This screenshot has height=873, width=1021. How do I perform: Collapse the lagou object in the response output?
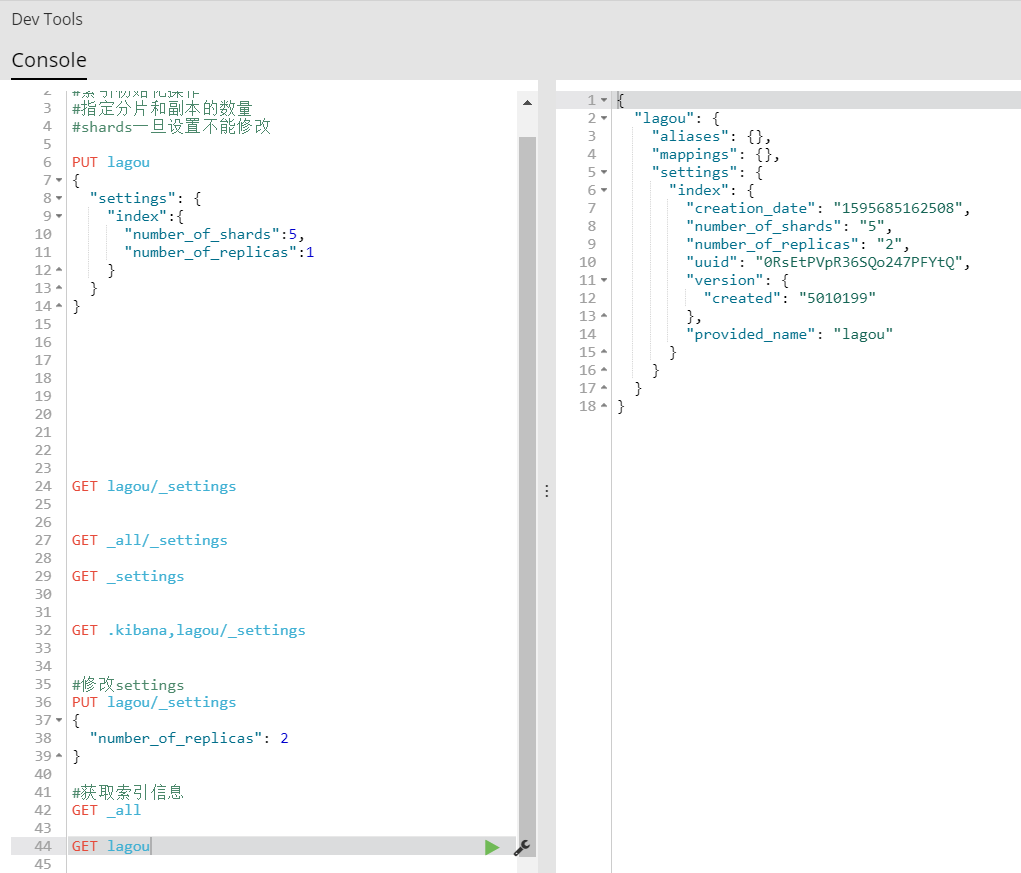tap(602, 117)
